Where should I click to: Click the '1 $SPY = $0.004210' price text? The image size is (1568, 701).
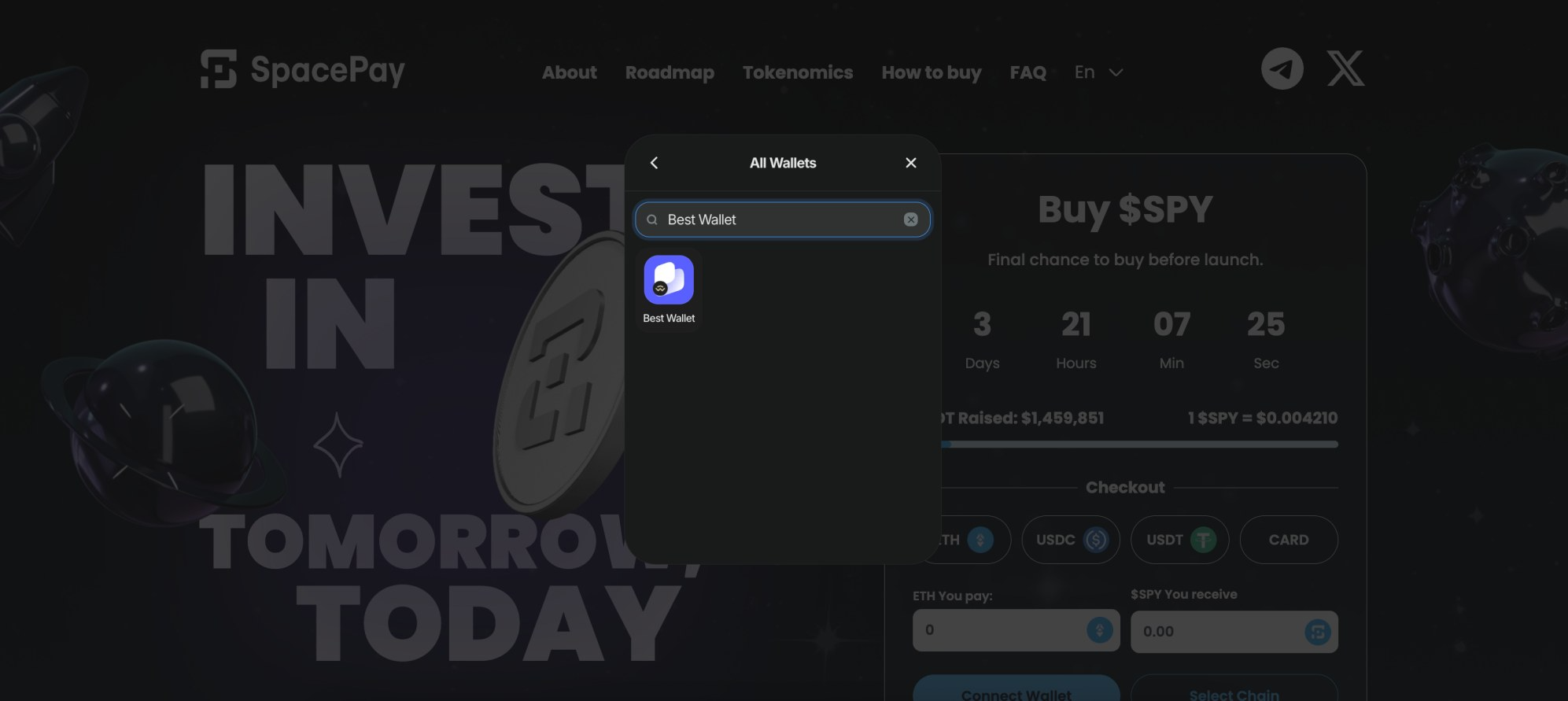(x=1262, y=418)
